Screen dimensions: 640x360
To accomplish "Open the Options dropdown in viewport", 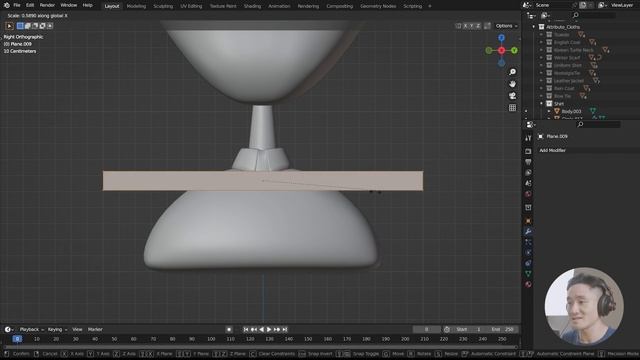I will (x=507, y=26).
